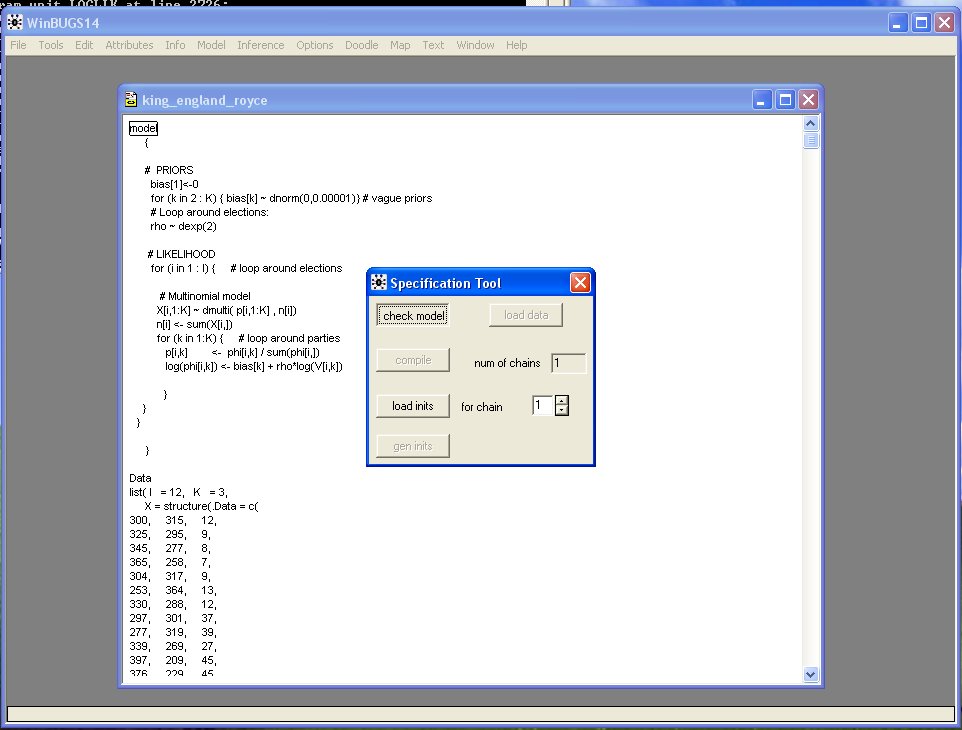
Task: Close the Specification Tool dialog
Action: click(x=580, y=283)
